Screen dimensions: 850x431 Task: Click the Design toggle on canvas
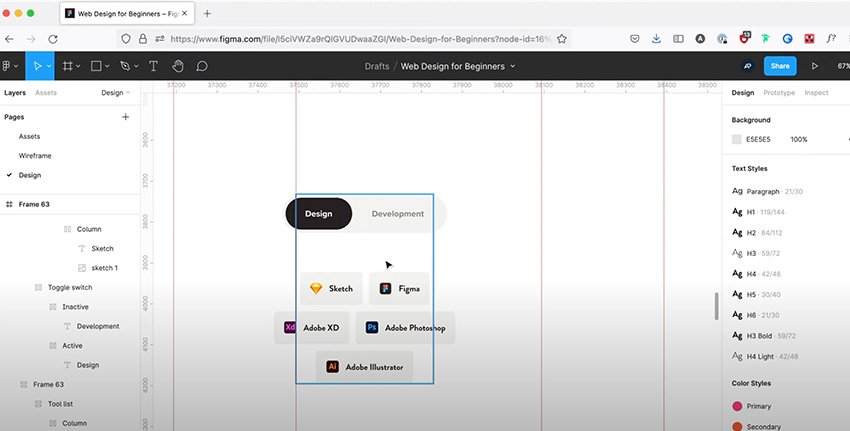(x=319, y=214)
